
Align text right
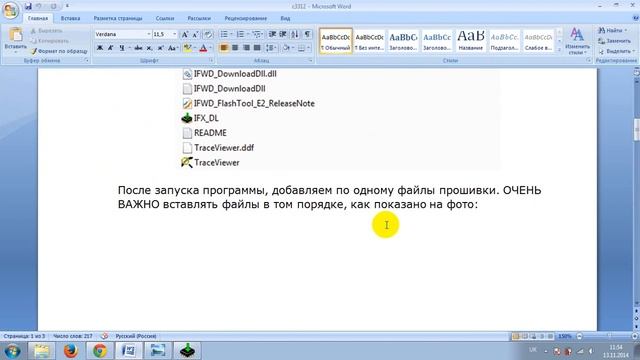pyautogui.click(x=246, y=48)
